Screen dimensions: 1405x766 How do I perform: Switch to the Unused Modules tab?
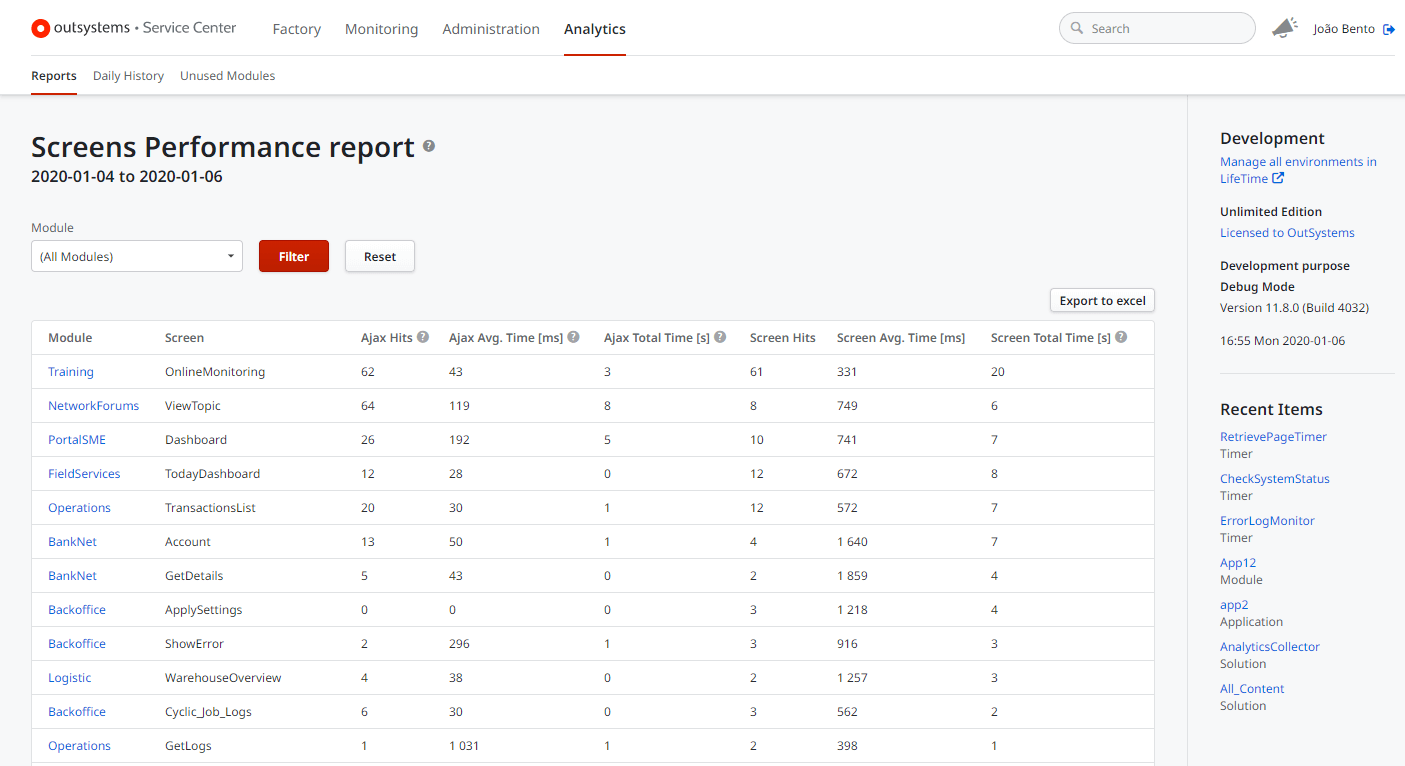coord(227,76)
